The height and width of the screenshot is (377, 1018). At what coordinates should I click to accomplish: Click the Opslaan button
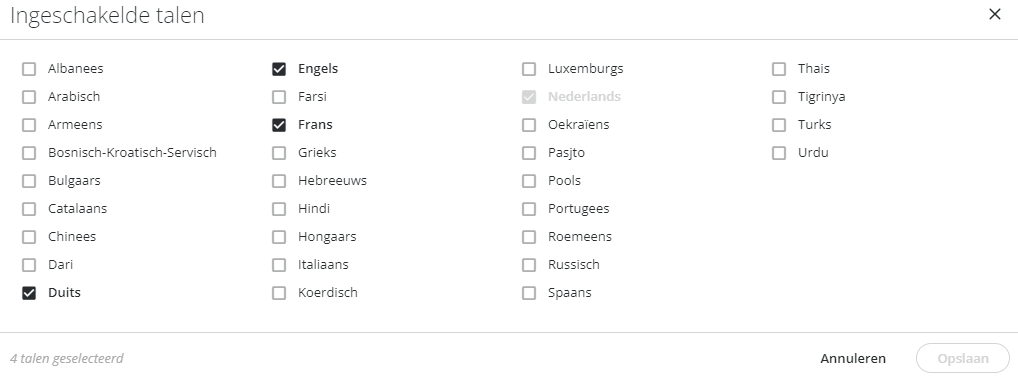click(963, 358)
